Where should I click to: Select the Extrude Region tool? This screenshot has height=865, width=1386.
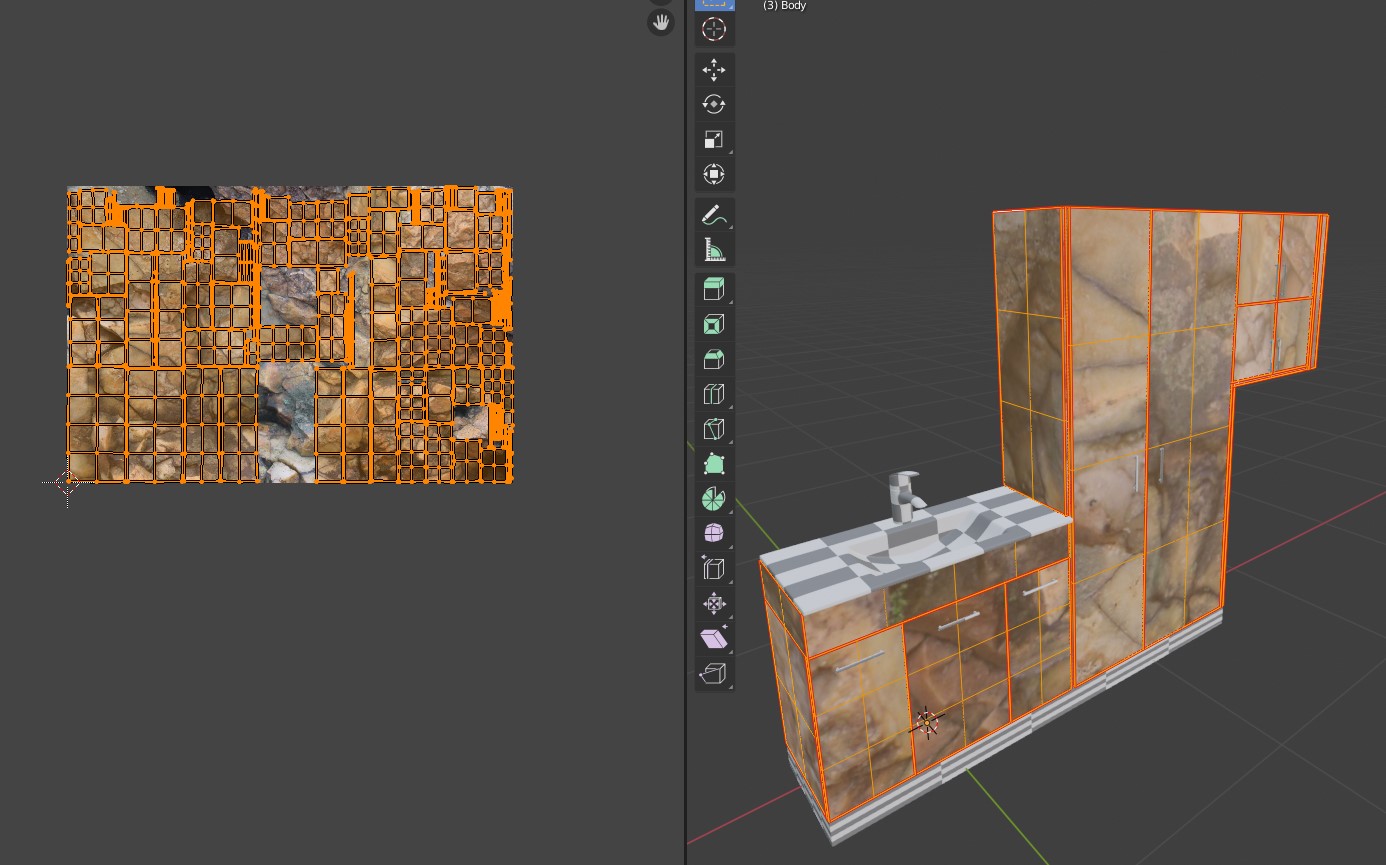714,290
